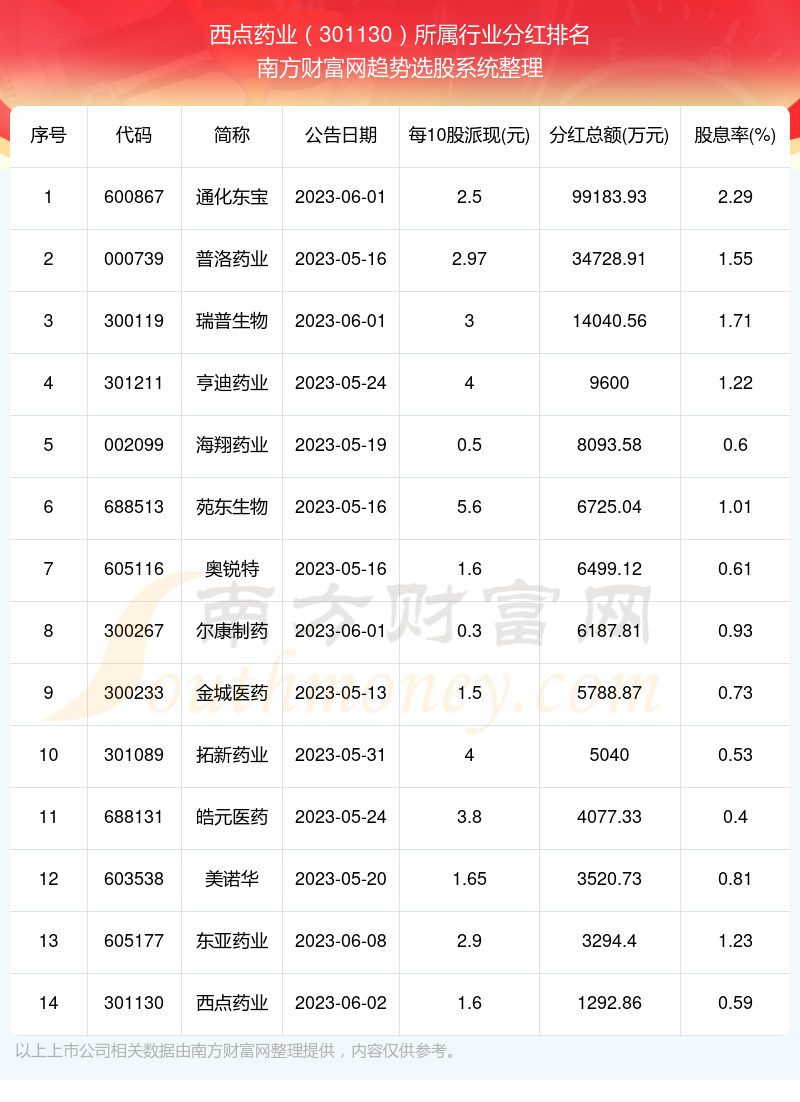Screen dimensions: 800x1102
Task: Click the 每10股派现(元) header
Action: [469, 136]
